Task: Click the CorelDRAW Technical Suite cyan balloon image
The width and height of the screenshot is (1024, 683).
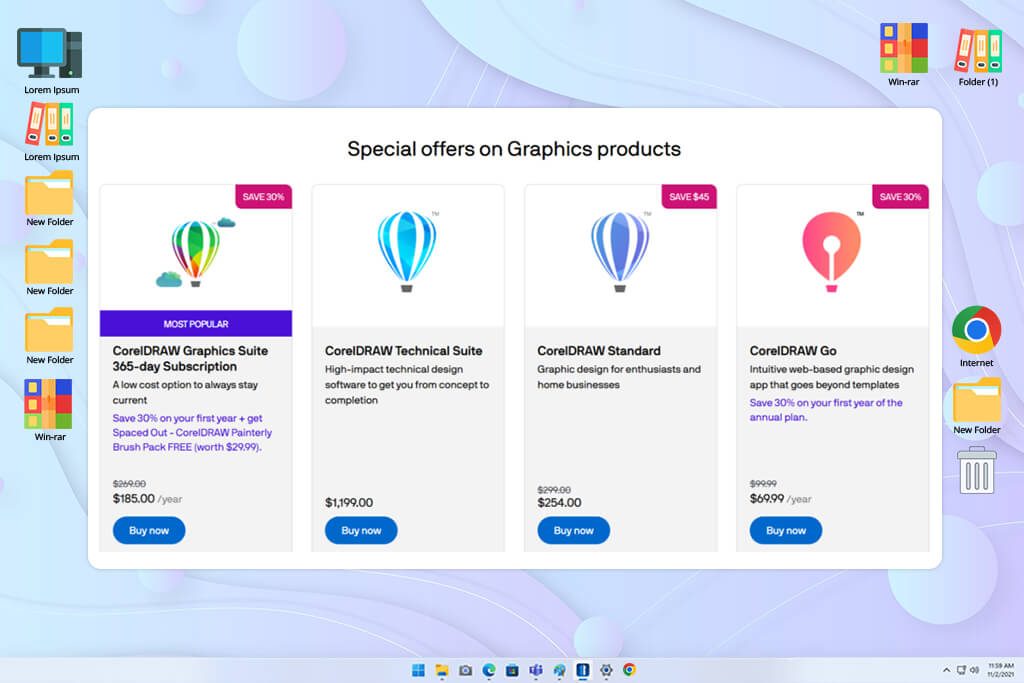Action: (x=407, y=251)
